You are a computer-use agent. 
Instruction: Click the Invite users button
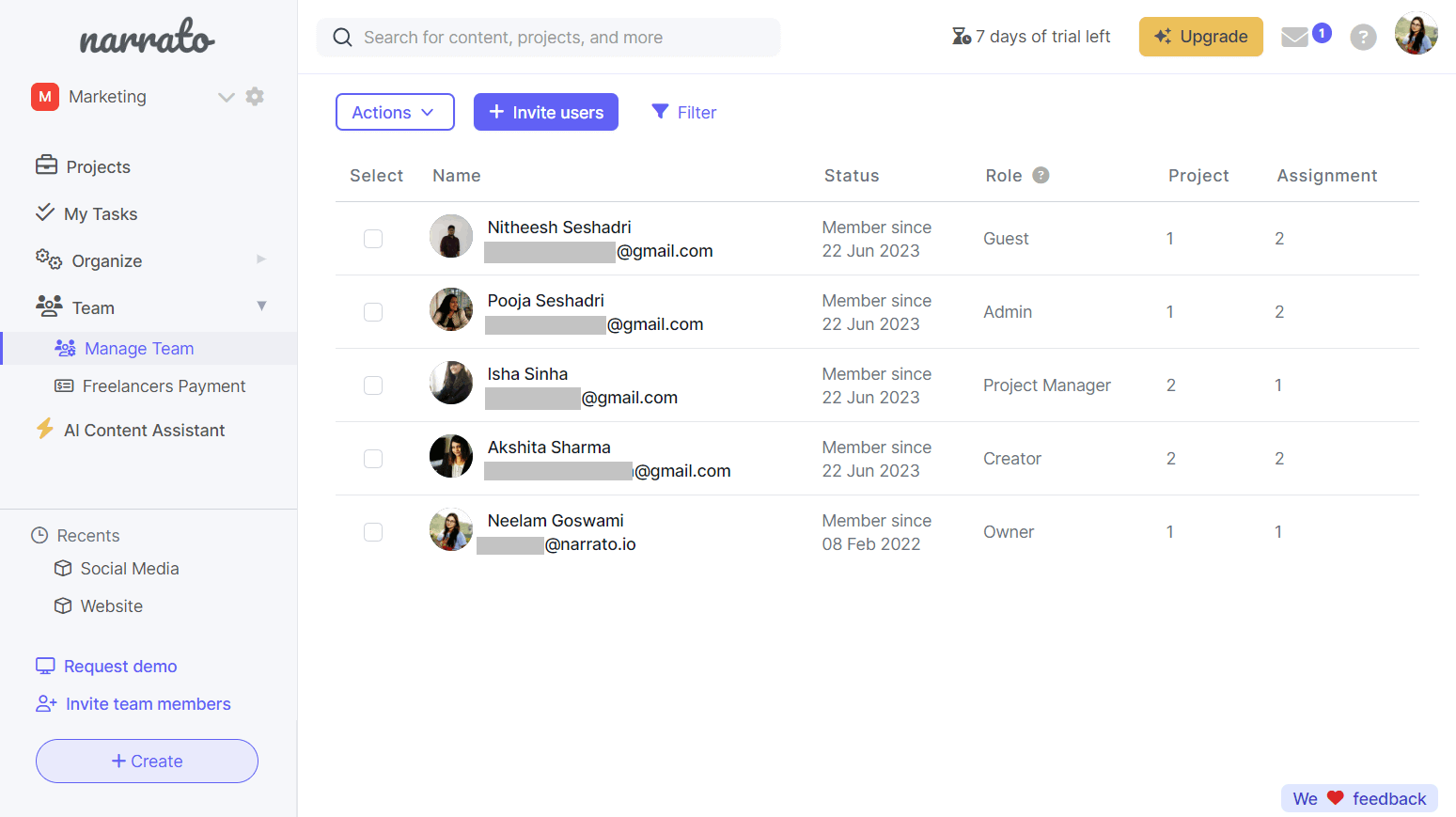[x=546, y=112]
